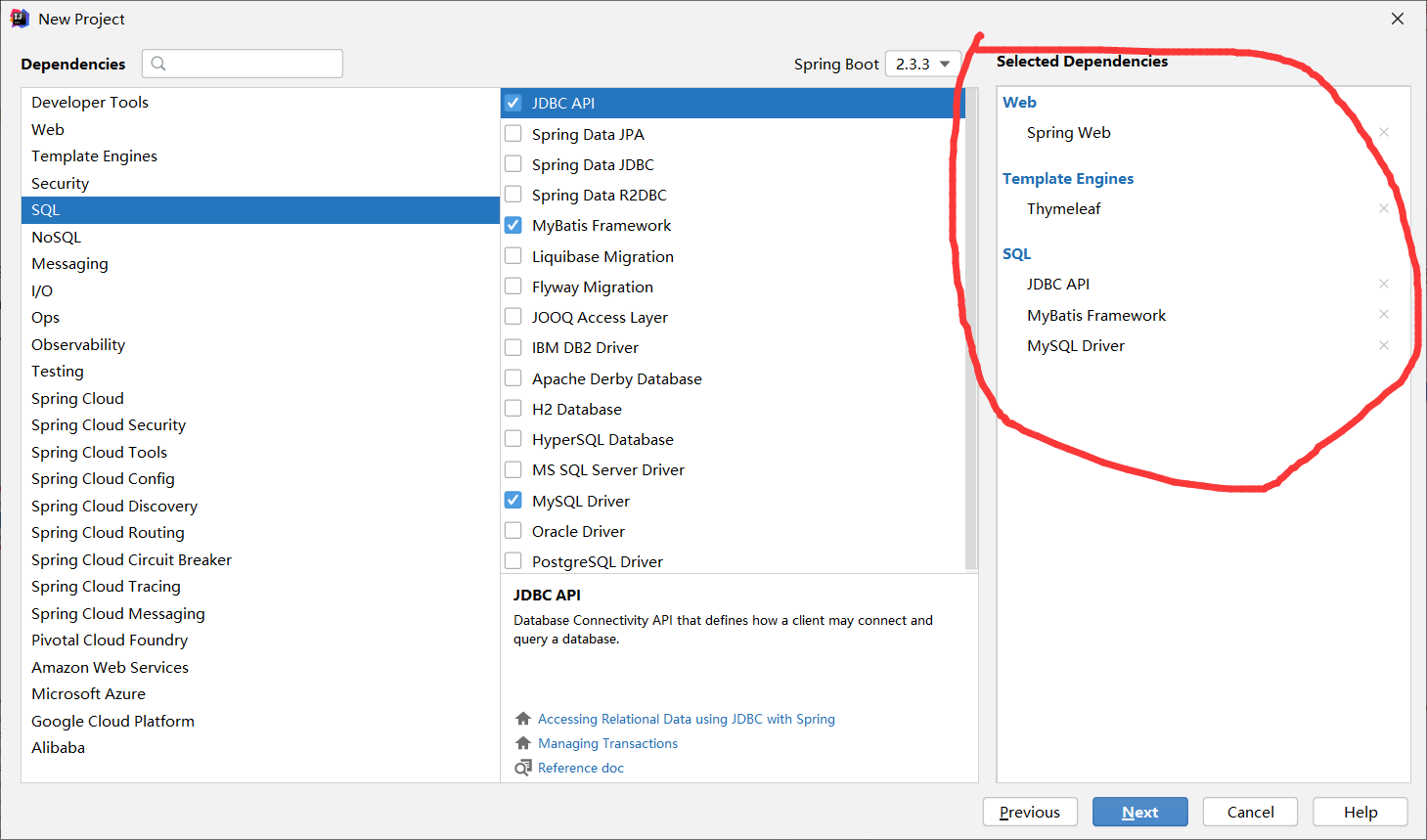
Task: Select the Spring Cloud Circuit Breaker category
Action: pos(260,559)
